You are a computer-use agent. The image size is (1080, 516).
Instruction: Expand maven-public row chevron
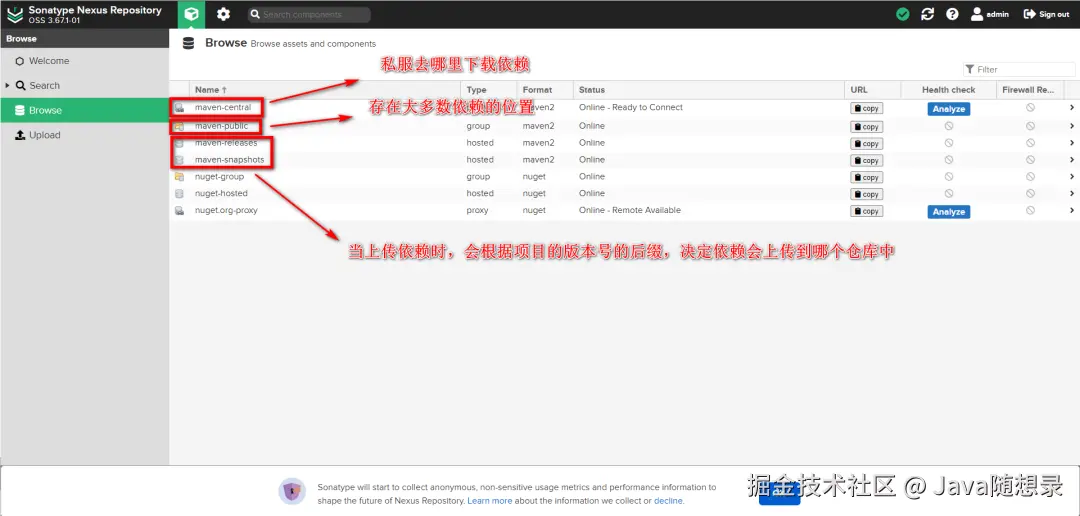click(x=1072, y=126)
